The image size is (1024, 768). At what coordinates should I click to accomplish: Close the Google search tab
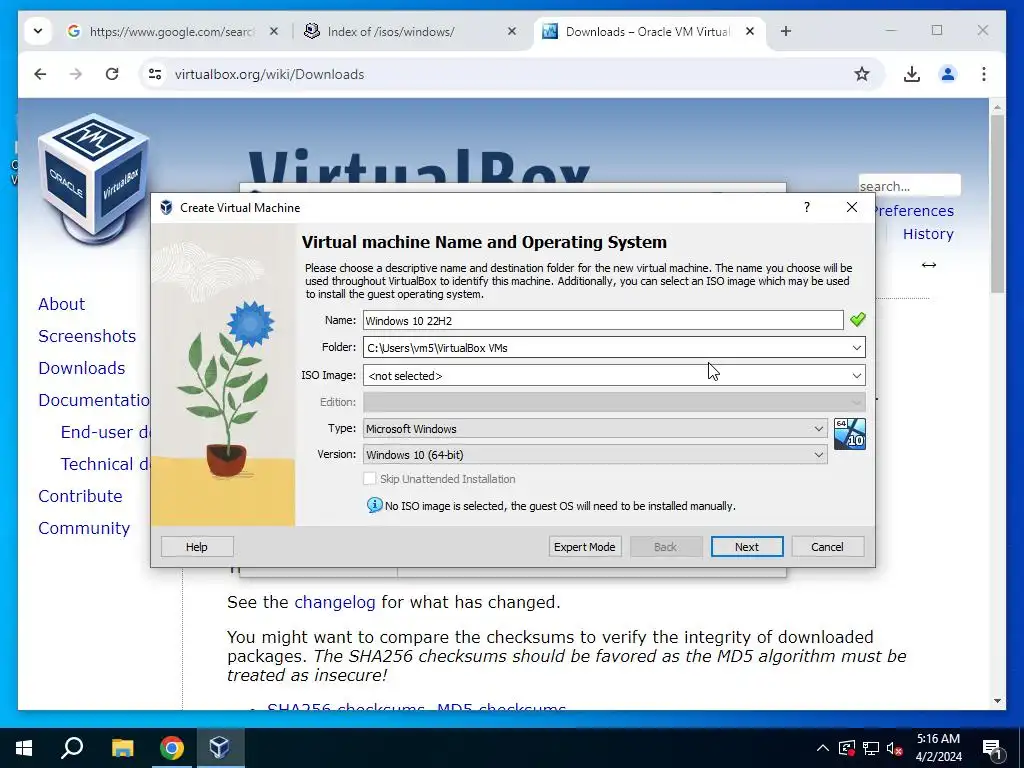tap(274, 31)
